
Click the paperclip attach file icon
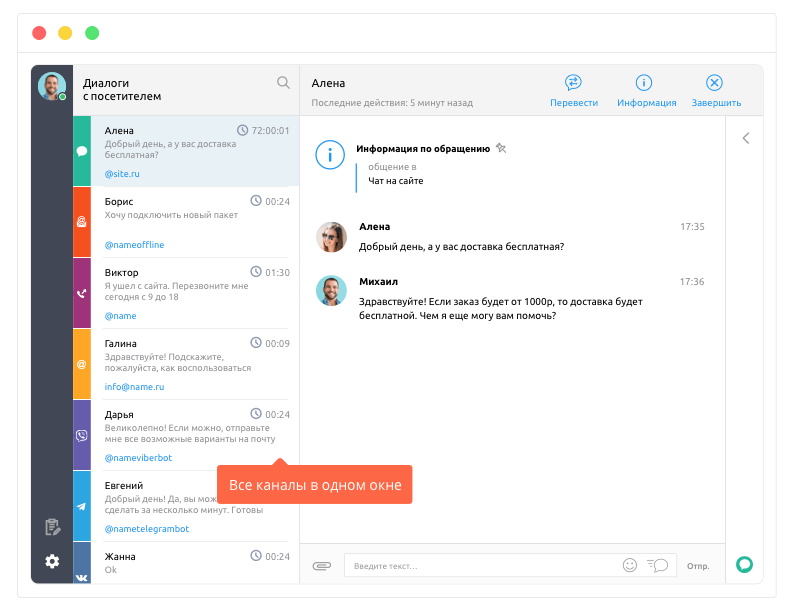click(322, 565)
